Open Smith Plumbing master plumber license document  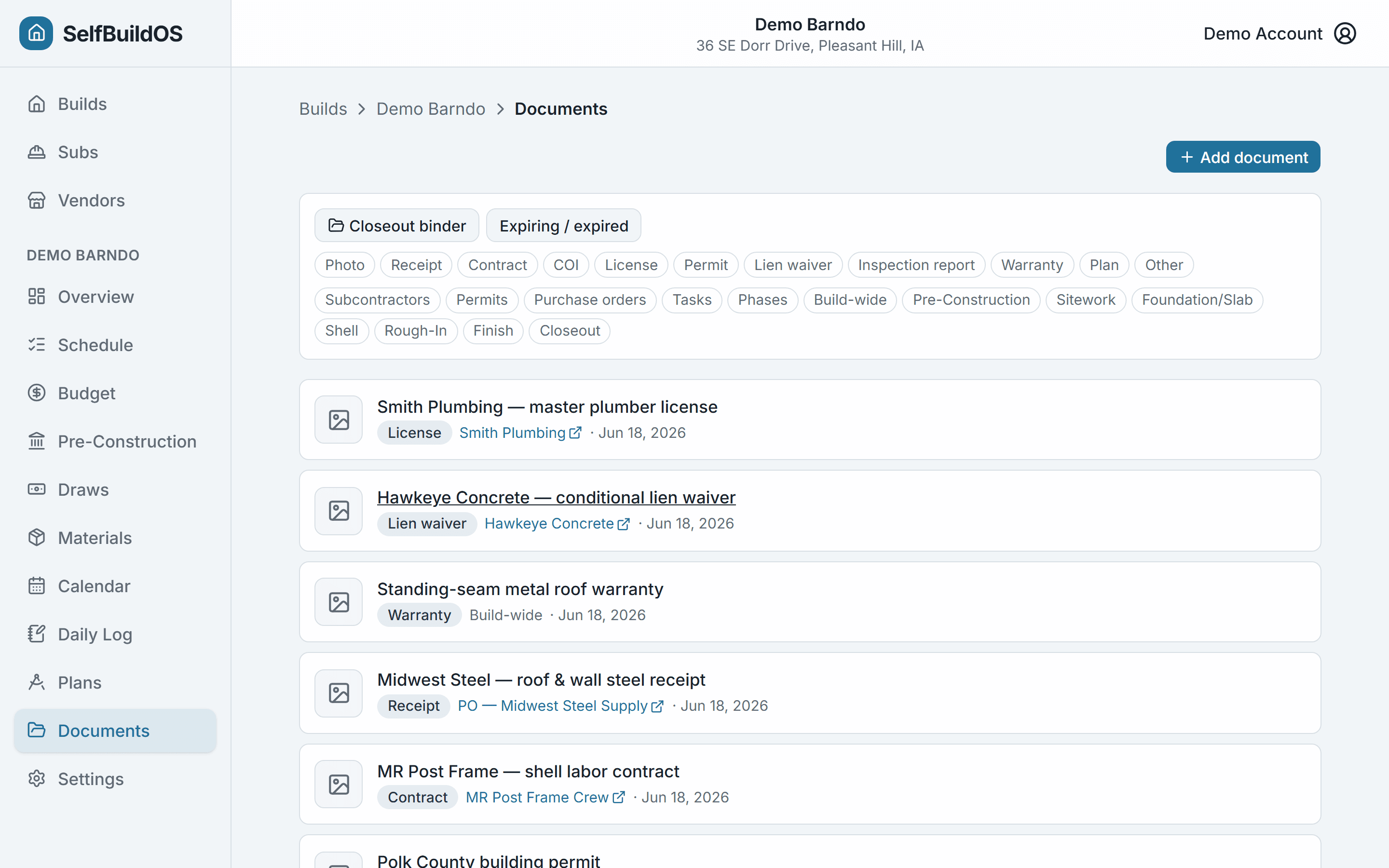(x=547, y=407)
